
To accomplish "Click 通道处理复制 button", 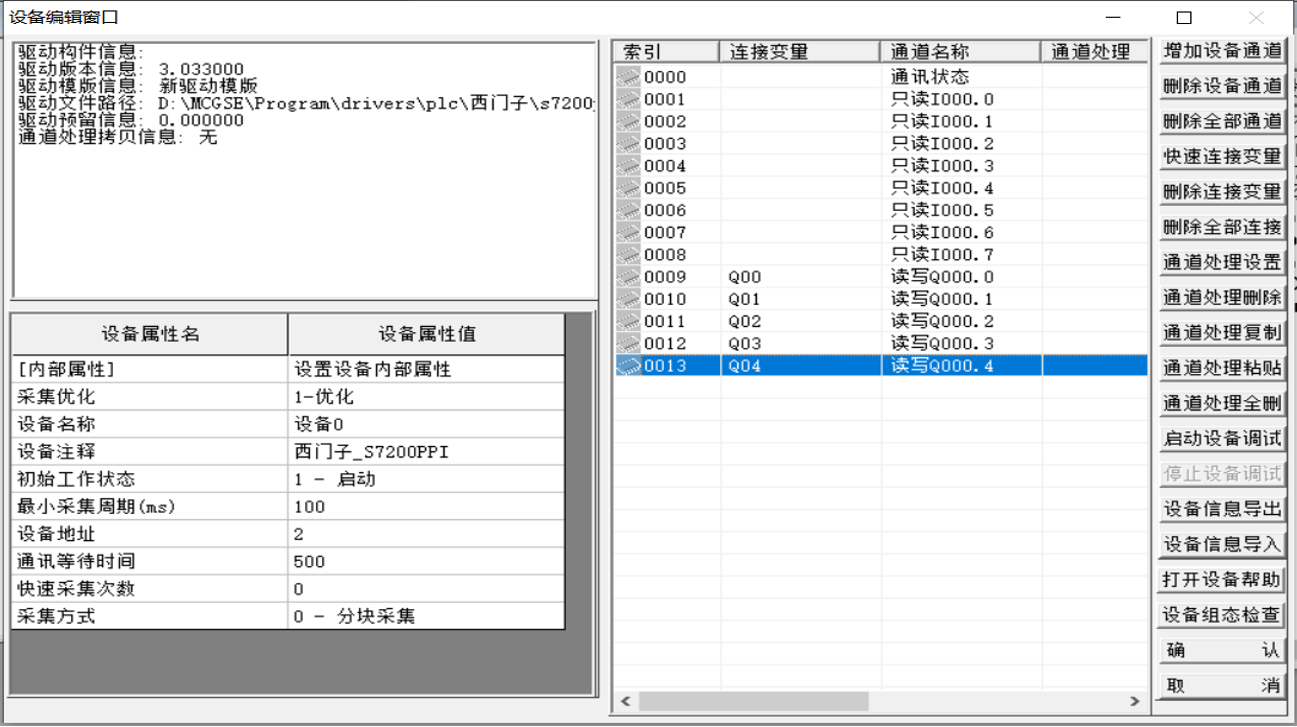I will click(1222, 332).
